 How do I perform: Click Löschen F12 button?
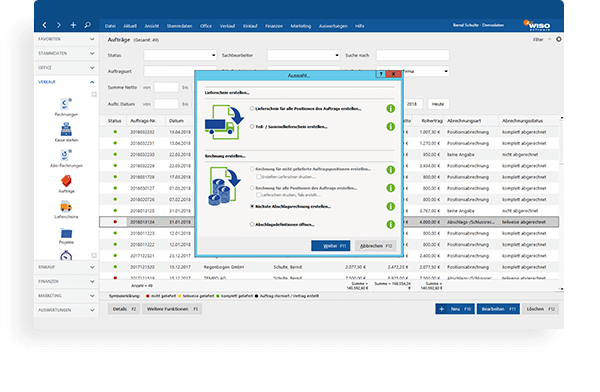pos(540,309)
